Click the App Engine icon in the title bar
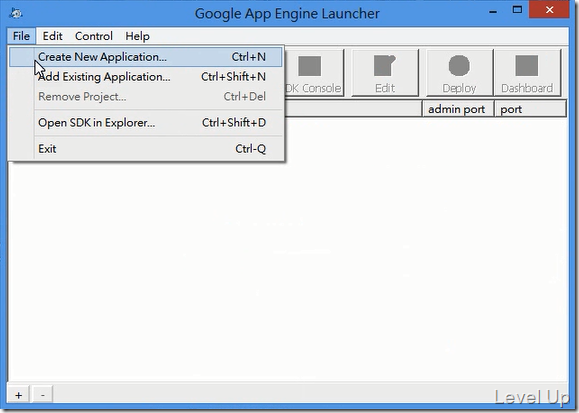This screenshot has width=579, height=413. [x=16, y=13]
